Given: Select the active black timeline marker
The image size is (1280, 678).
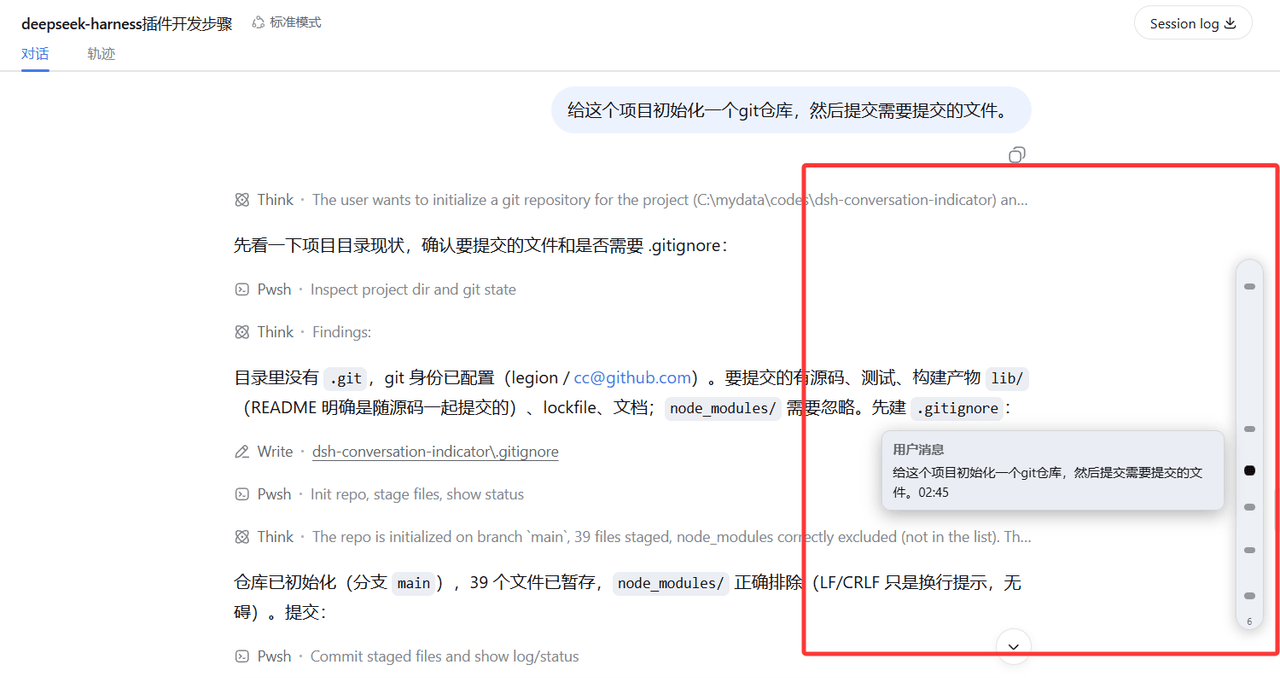Looking at the screenshot, I should click(x=1249, y=470).
